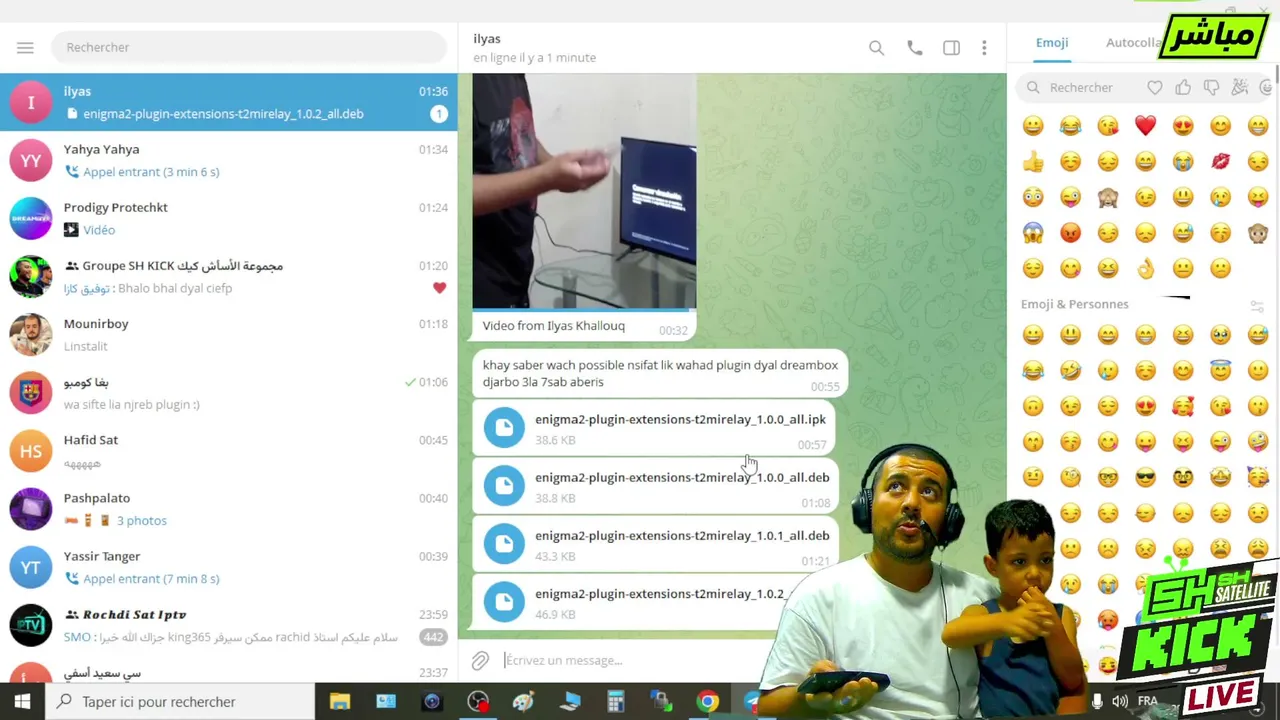Screen dimensions: 1280x720
Task: Open the ilyas chat in the list
Action: 228,102
